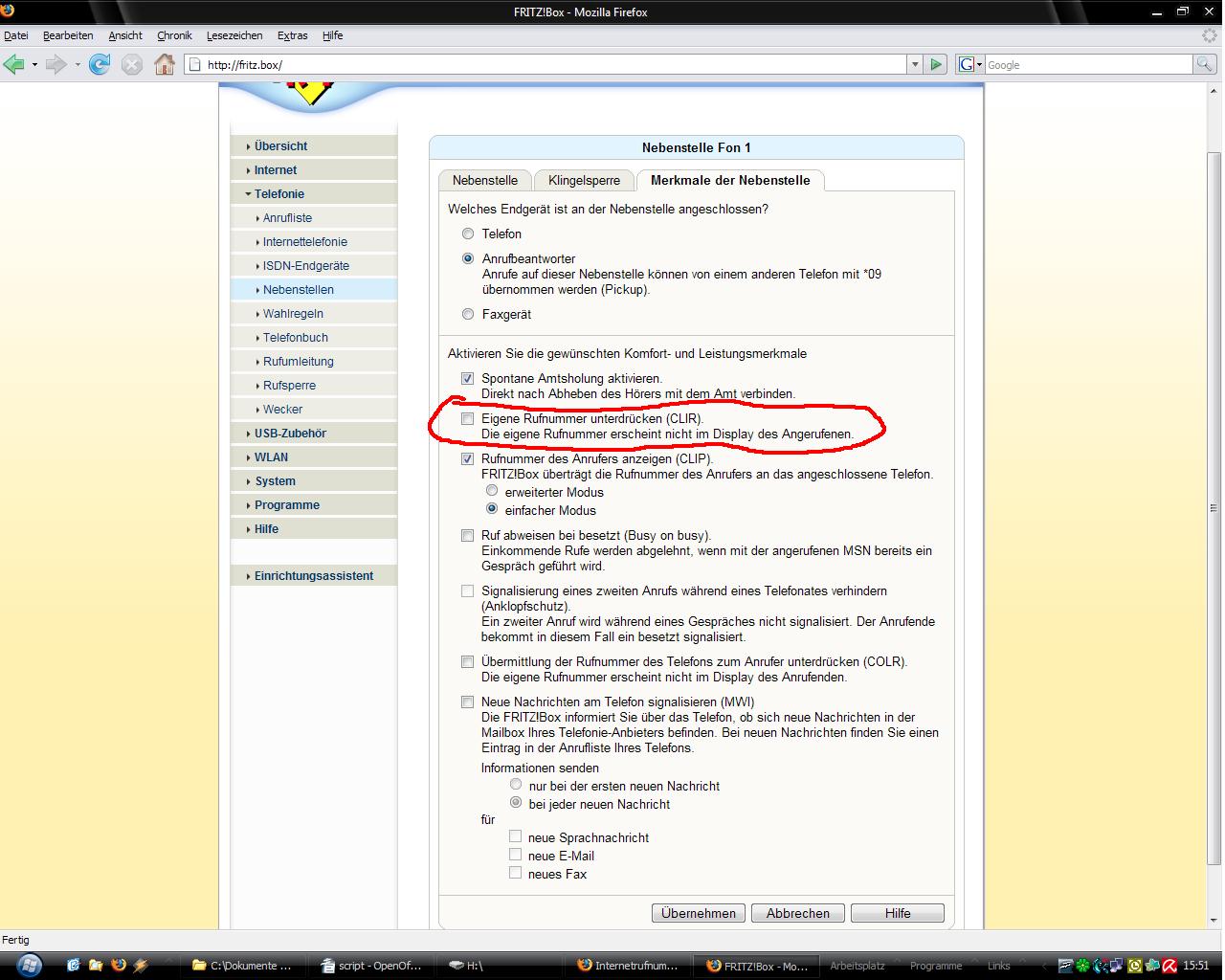Viewport: 1225px width, 980px height.
Task: Click the browser Back arrow button
Action: pos(13,64)
